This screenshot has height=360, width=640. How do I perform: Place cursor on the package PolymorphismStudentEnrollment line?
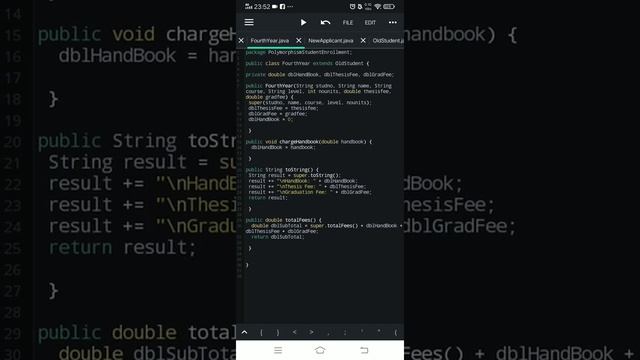[x=298, y=52]
